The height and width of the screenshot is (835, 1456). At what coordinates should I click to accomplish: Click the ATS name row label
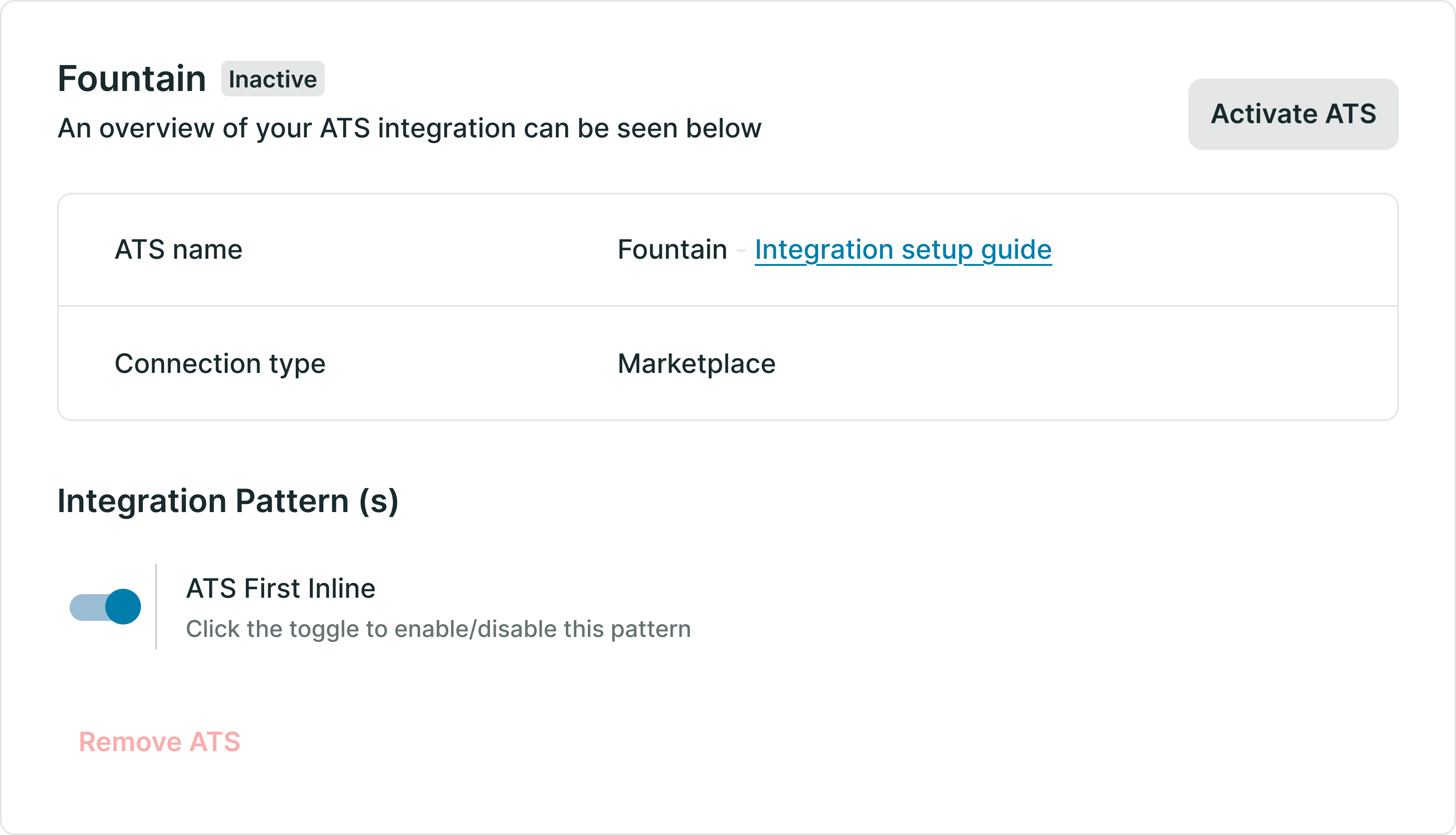pos(178,249)
